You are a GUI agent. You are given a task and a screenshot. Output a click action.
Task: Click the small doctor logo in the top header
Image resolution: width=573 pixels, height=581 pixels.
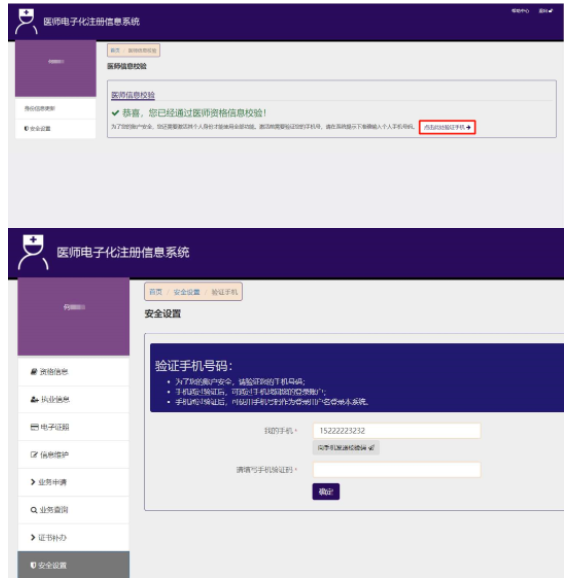[26, 21]
